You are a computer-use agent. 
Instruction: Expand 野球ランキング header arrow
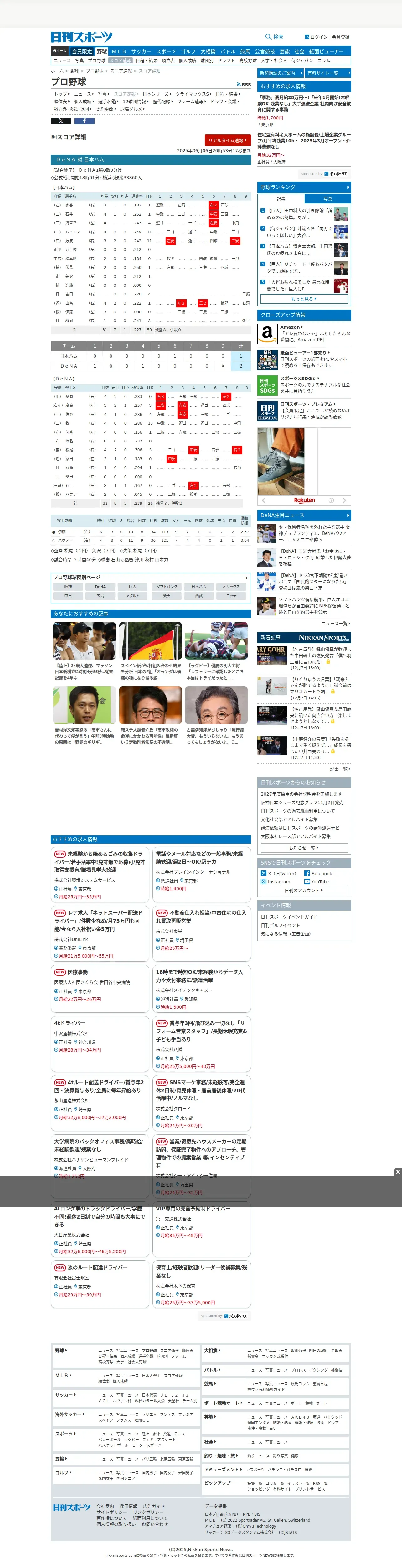[348, 187]
